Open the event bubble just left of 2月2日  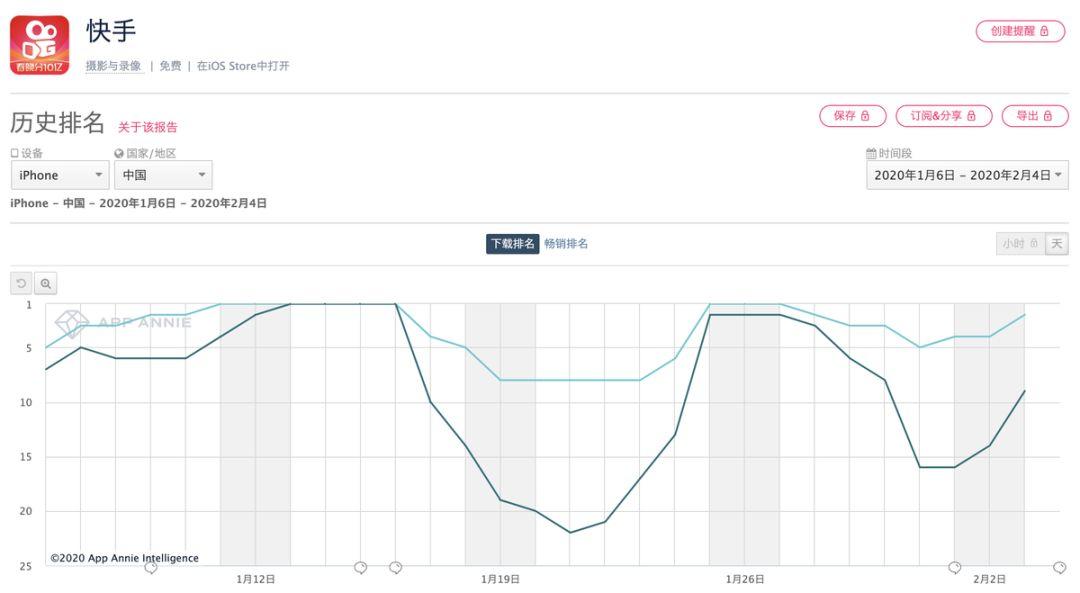click(955, 568)
